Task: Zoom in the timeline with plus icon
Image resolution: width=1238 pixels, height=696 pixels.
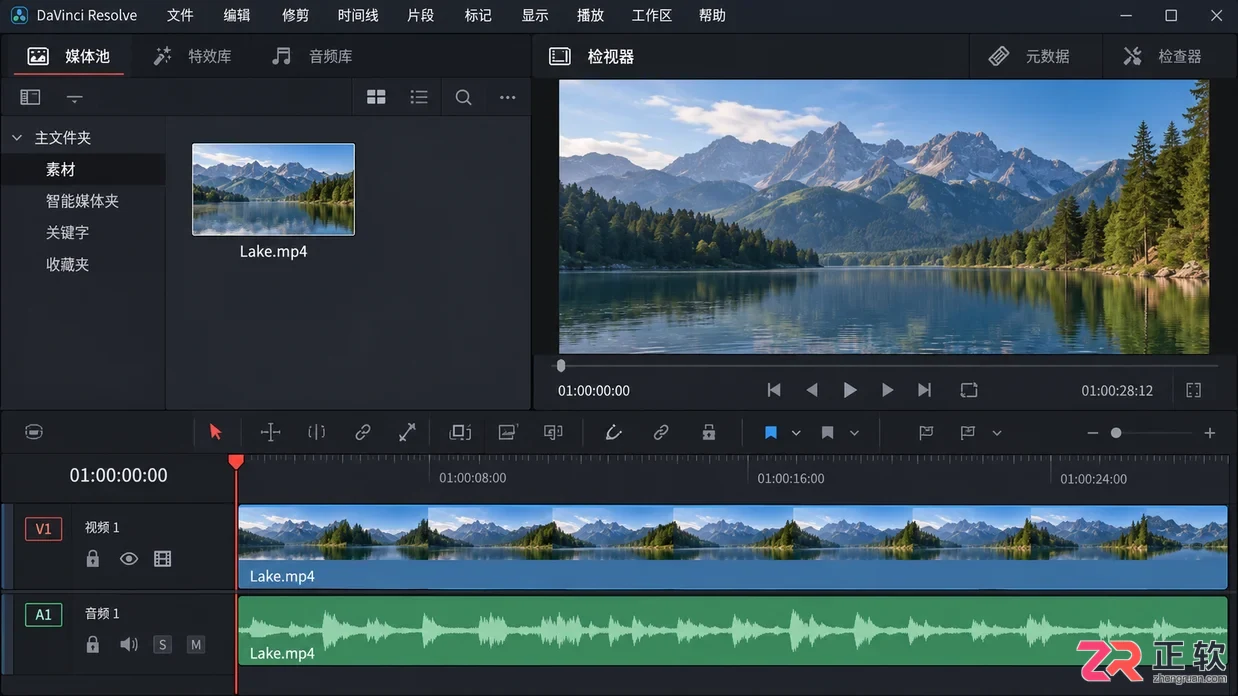Action: (x=1210, y=433)
